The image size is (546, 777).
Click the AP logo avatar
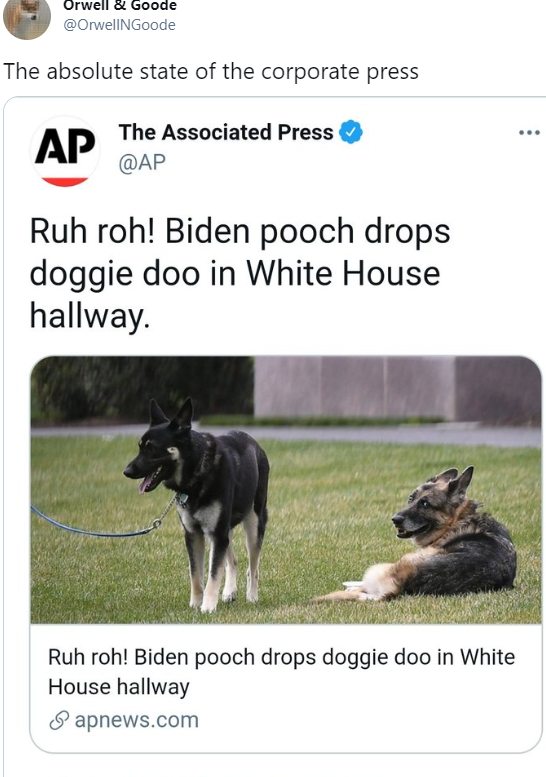pos(65,151)
